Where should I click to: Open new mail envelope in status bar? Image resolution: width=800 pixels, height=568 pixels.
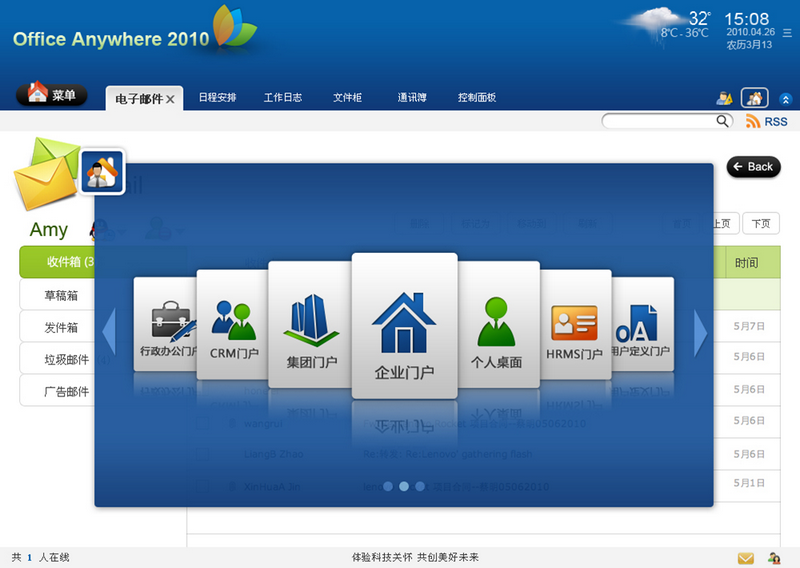click(745, 558)
